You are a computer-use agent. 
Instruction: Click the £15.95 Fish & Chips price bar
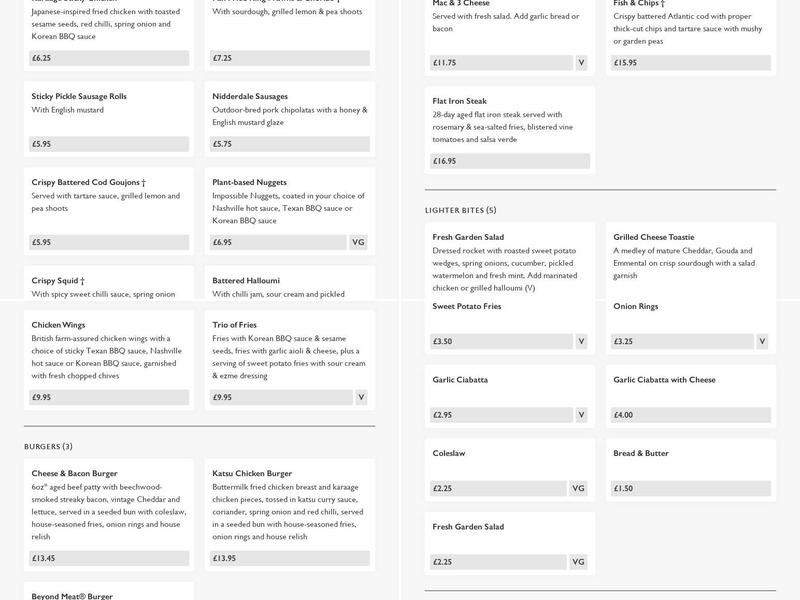(x=690, y=63)
